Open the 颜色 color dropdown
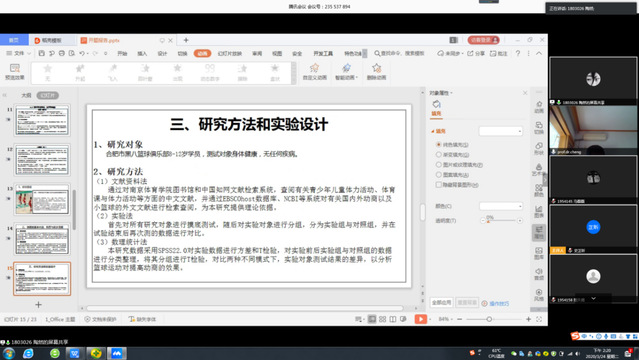 pos(501,206)
